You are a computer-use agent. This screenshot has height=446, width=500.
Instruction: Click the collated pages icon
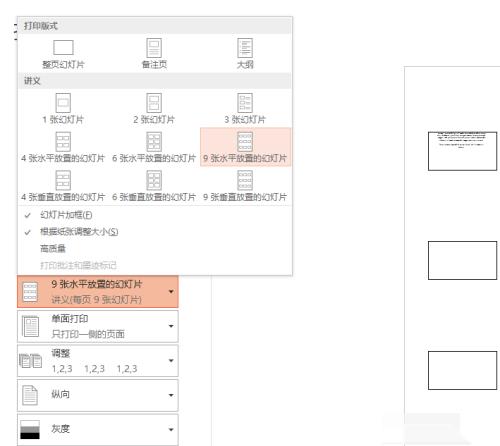(30, 361)
